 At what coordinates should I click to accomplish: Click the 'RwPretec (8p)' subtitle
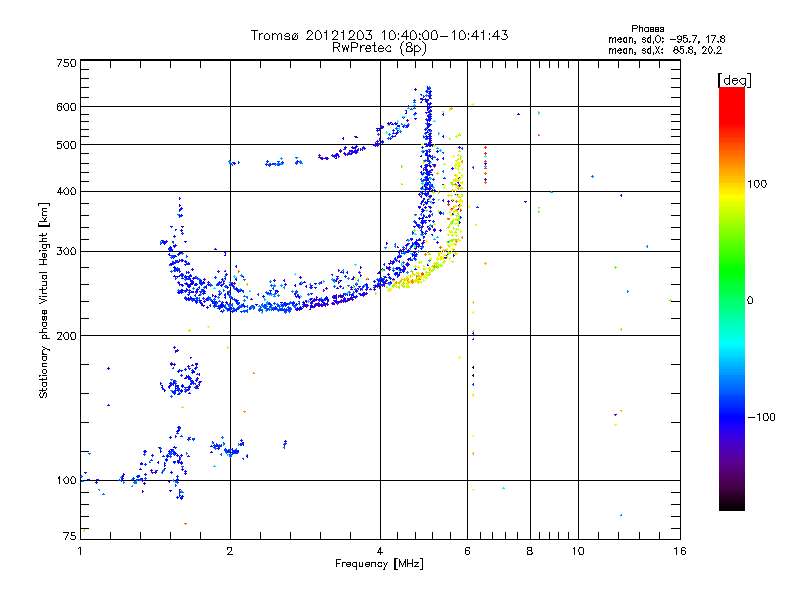(379, 48)
